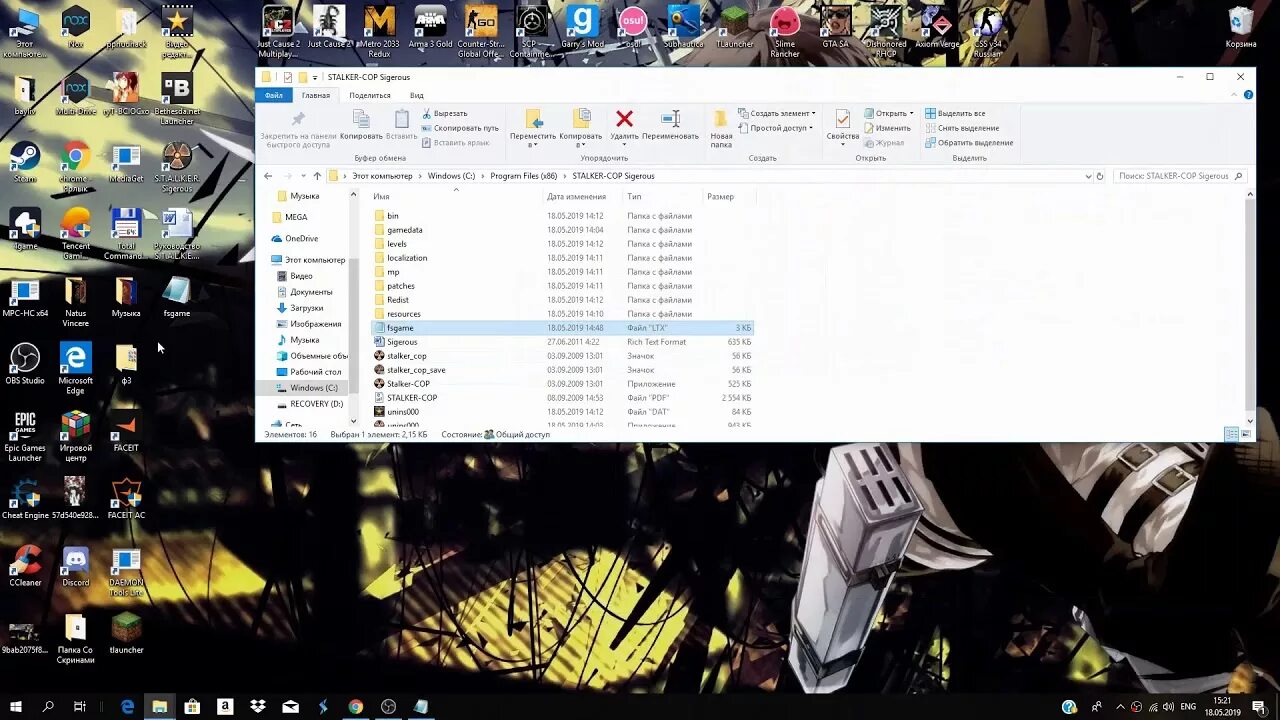This screenshot has width=1280, height=720.
Task: Select MEGA in navigation pane
Action: [296, 217]
